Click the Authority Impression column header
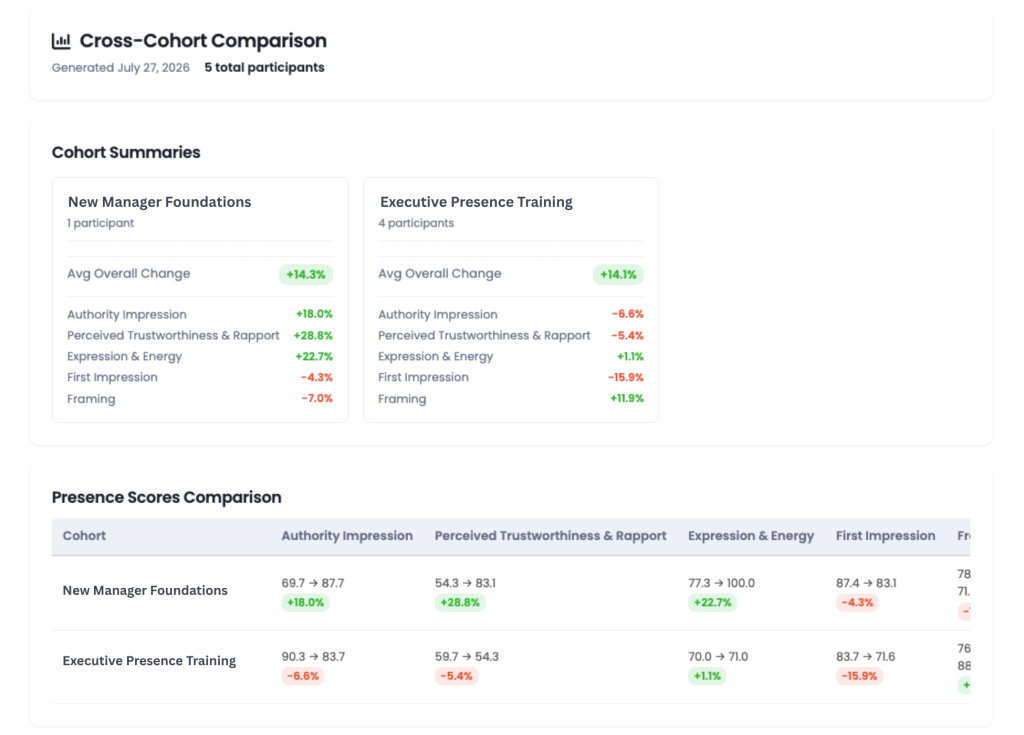Screen dimensions: 1024x735 point(347,536)
